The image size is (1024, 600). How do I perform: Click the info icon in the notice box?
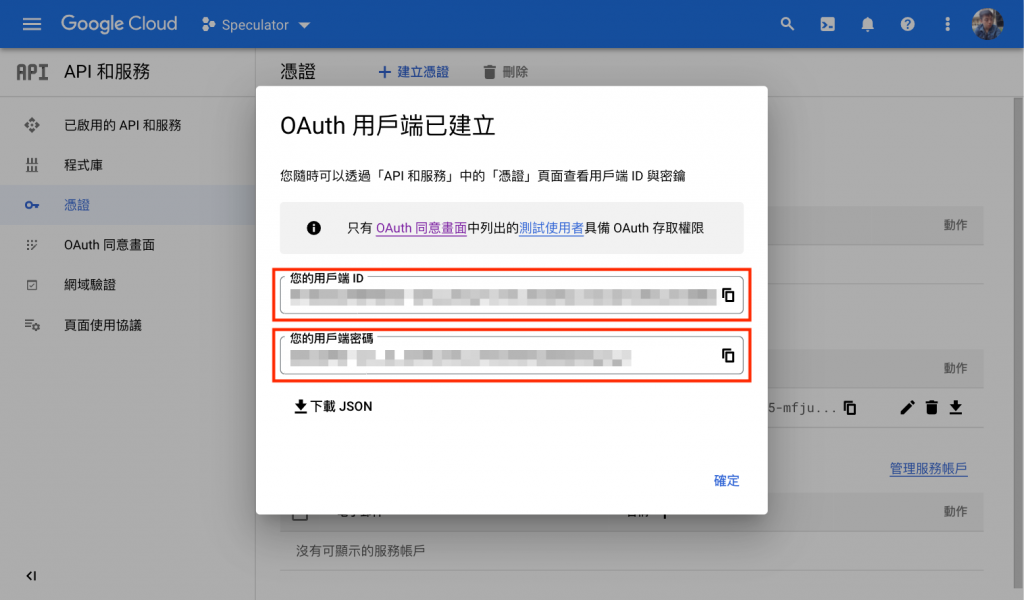click(313, 228)
